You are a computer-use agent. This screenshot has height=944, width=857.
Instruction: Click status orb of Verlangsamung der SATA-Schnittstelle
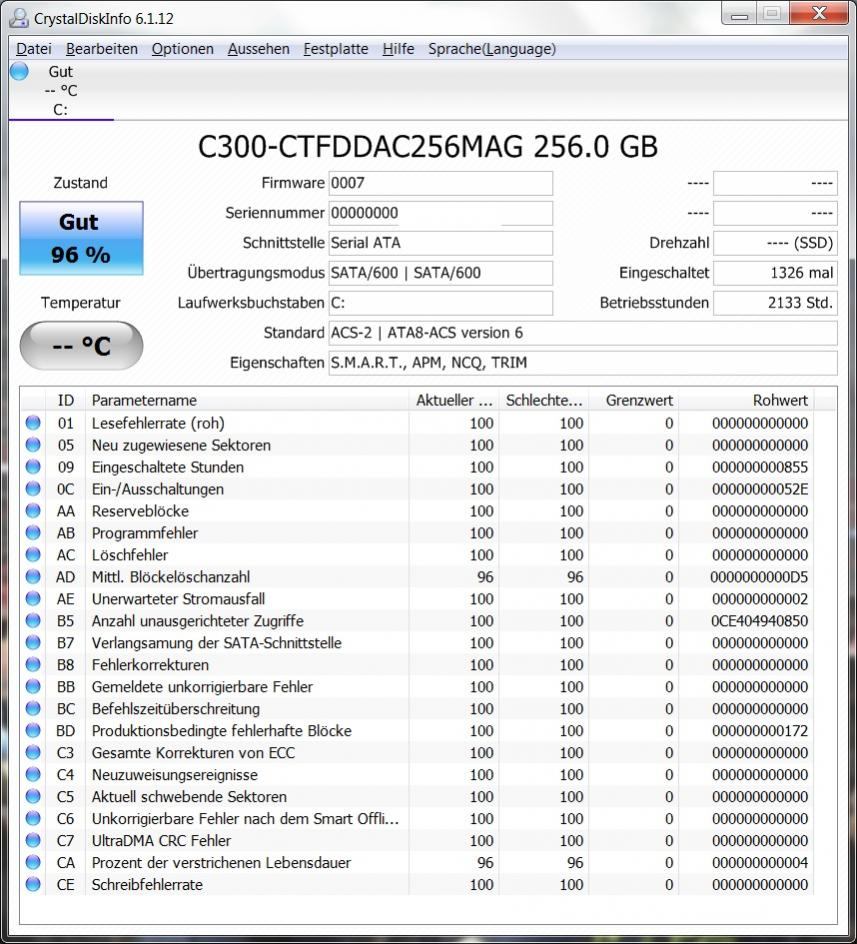[x=33, y=642]
